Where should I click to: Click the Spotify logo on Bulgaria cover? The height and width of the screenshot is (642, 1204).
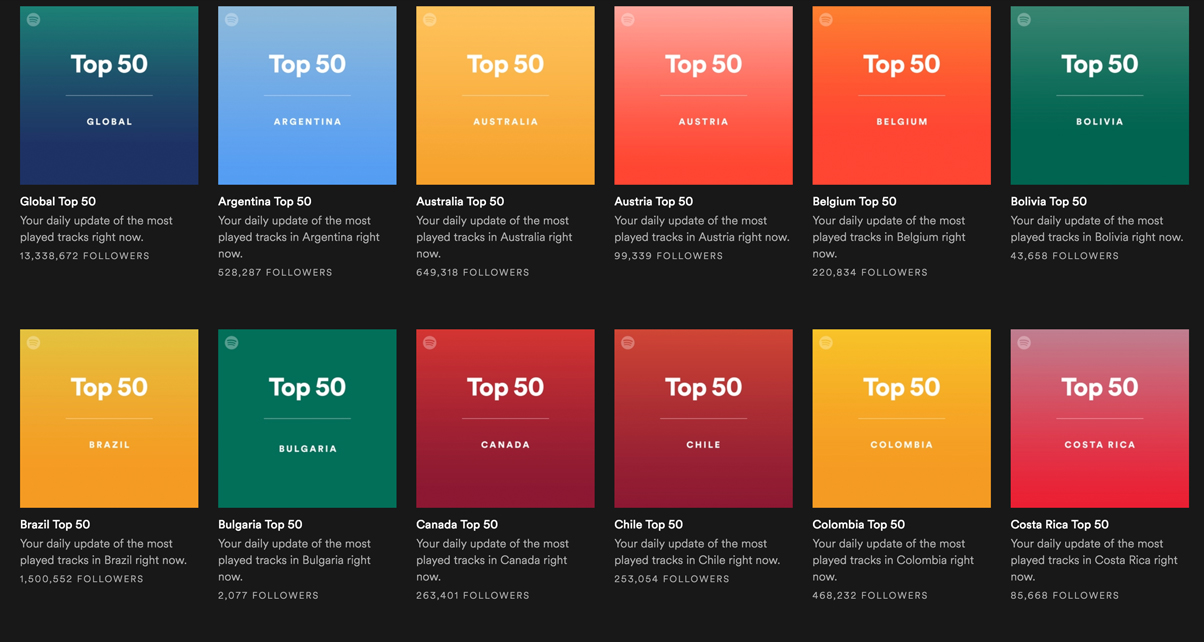pos(231,342)
